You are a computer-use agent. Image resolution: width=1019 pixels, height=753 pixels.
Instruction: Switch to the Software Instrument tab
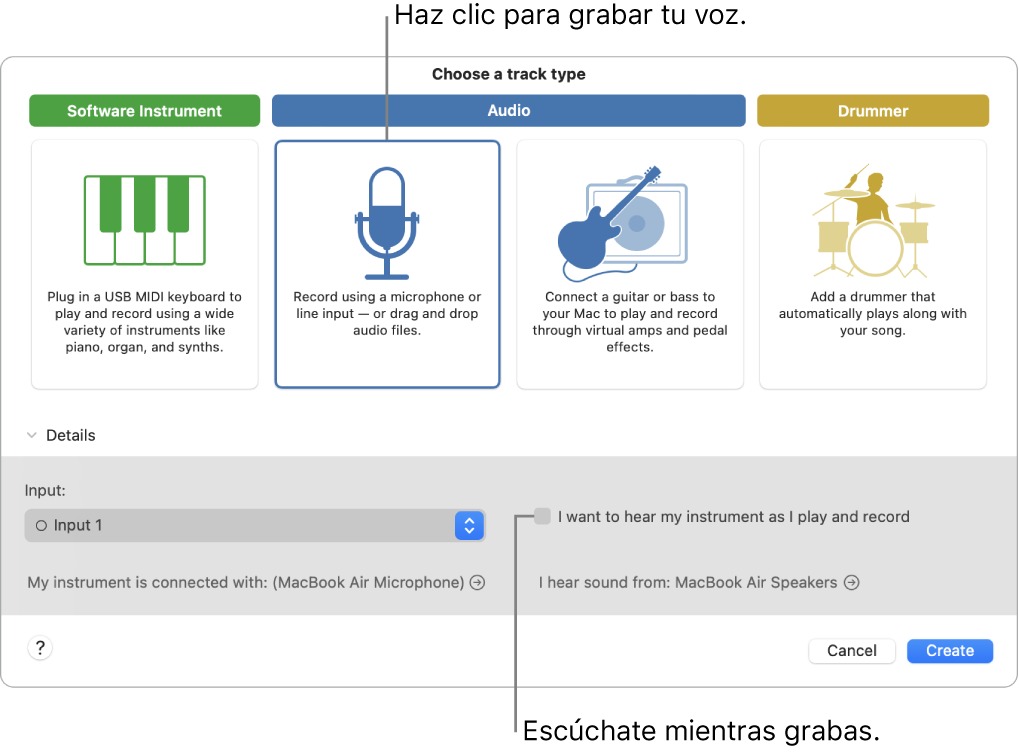point(144,110)
